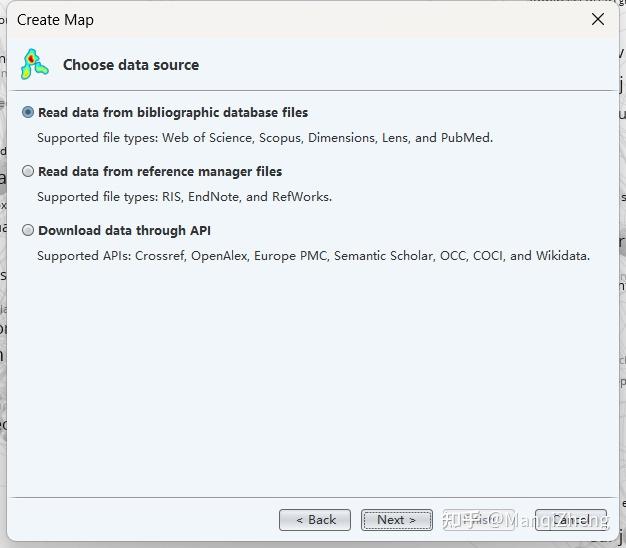Image resolution: width=626 pixels, height=548 pixels.
Task: Select the bibliographic database files radio button
Action: point(28,113)
